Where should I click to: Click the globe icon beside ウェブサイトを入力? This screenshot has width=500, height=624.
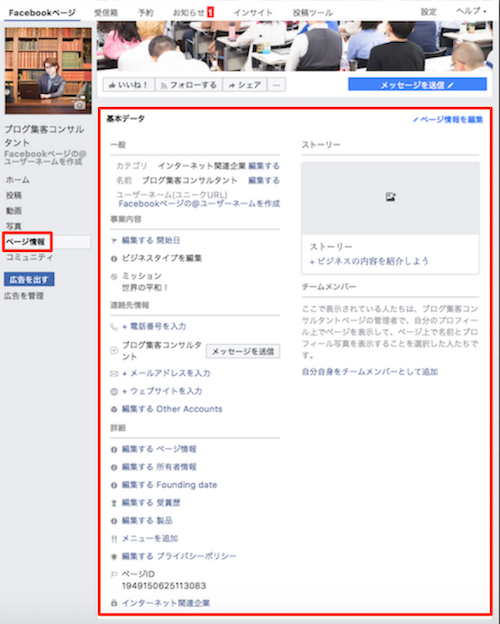pos(114,392)
